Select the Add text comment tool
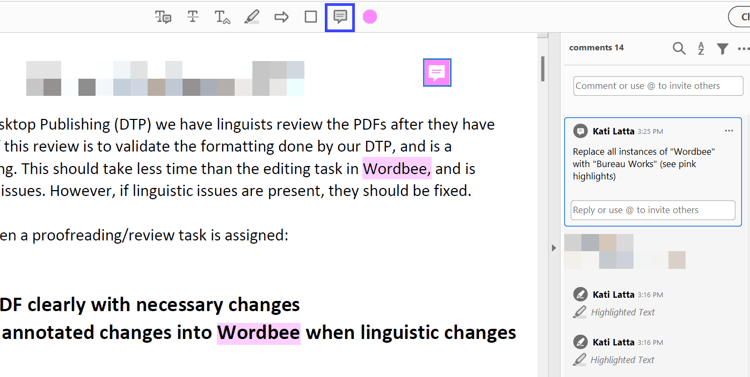 click(x=163, y=17)
